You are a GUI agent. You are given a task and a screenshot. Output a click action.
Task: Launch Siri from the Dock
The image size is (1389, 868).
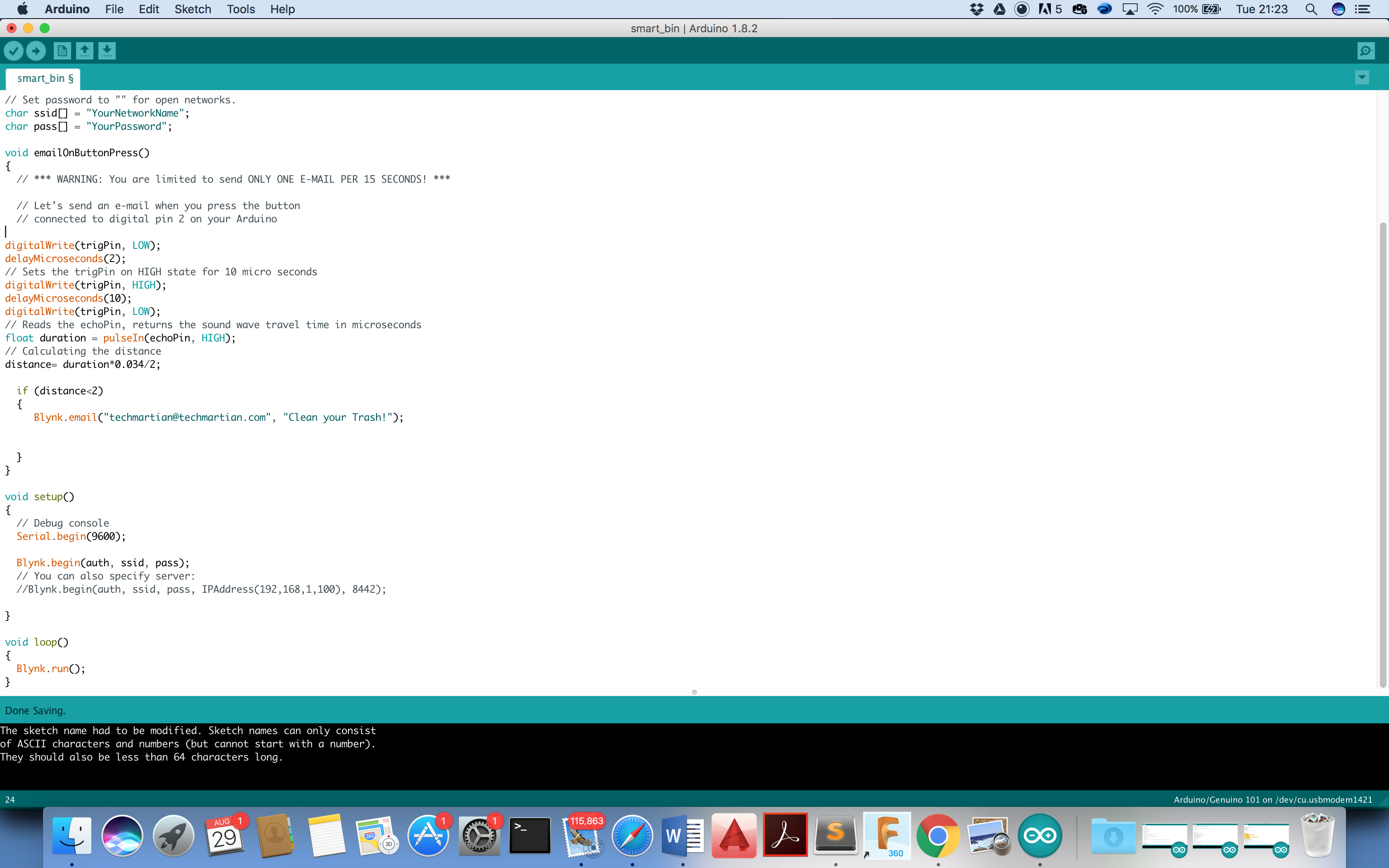pos(122,836)
